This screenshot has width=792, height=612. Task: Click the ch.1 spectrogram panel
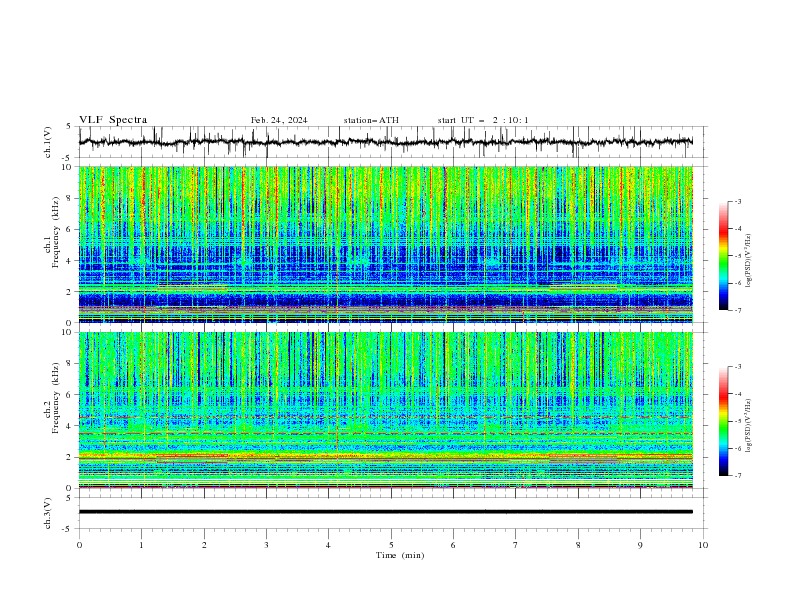385,244
